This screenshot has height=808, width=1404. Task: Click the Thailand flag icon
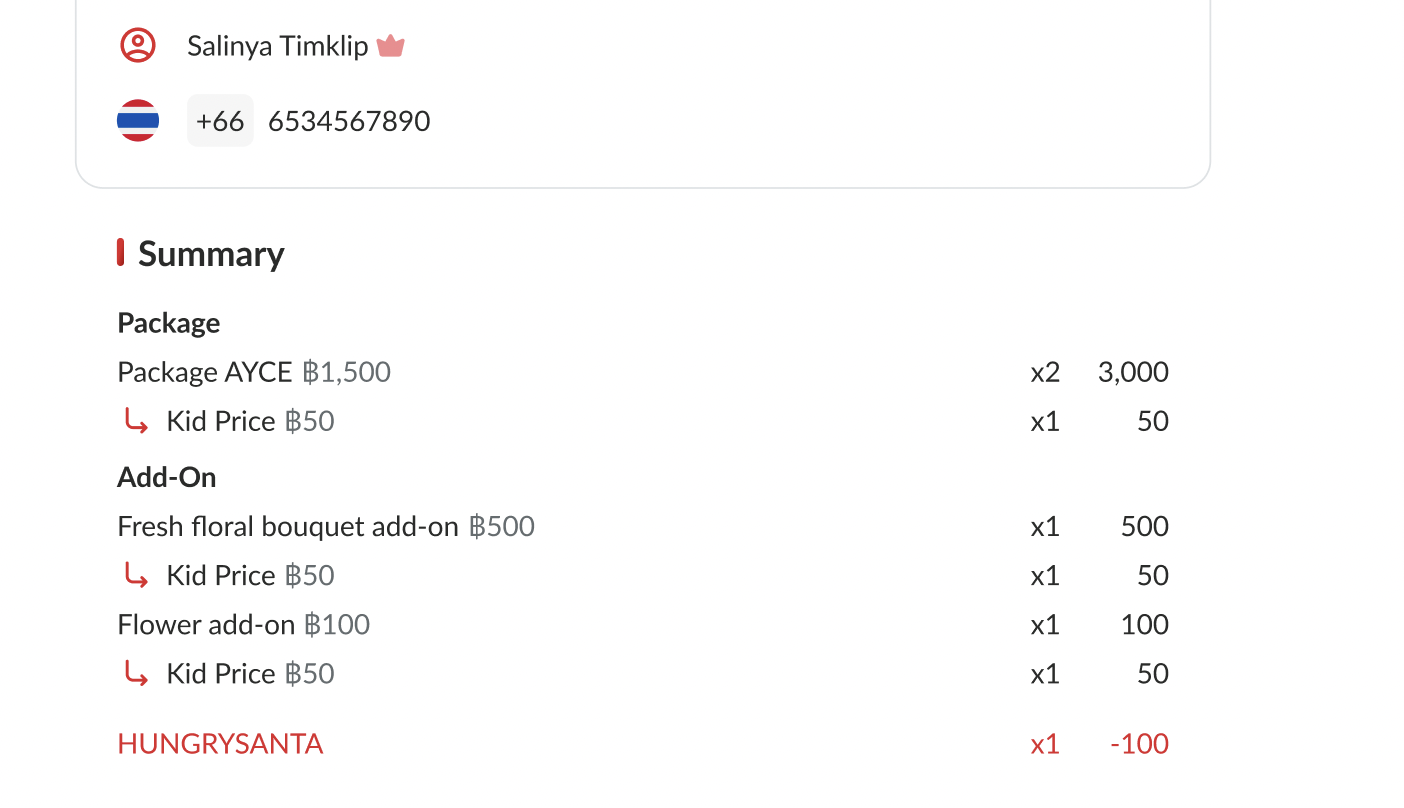[x=138, y=121]
